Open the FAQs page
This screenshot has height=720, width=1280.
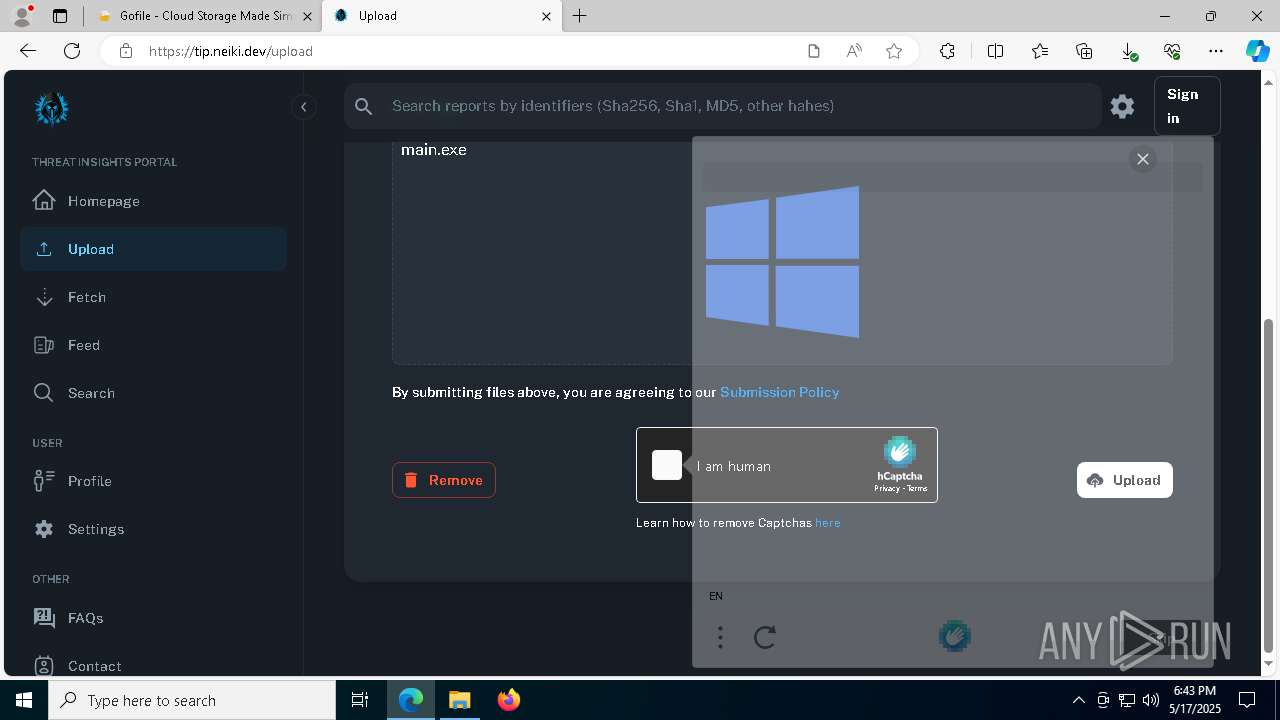(x=153, y=618)
